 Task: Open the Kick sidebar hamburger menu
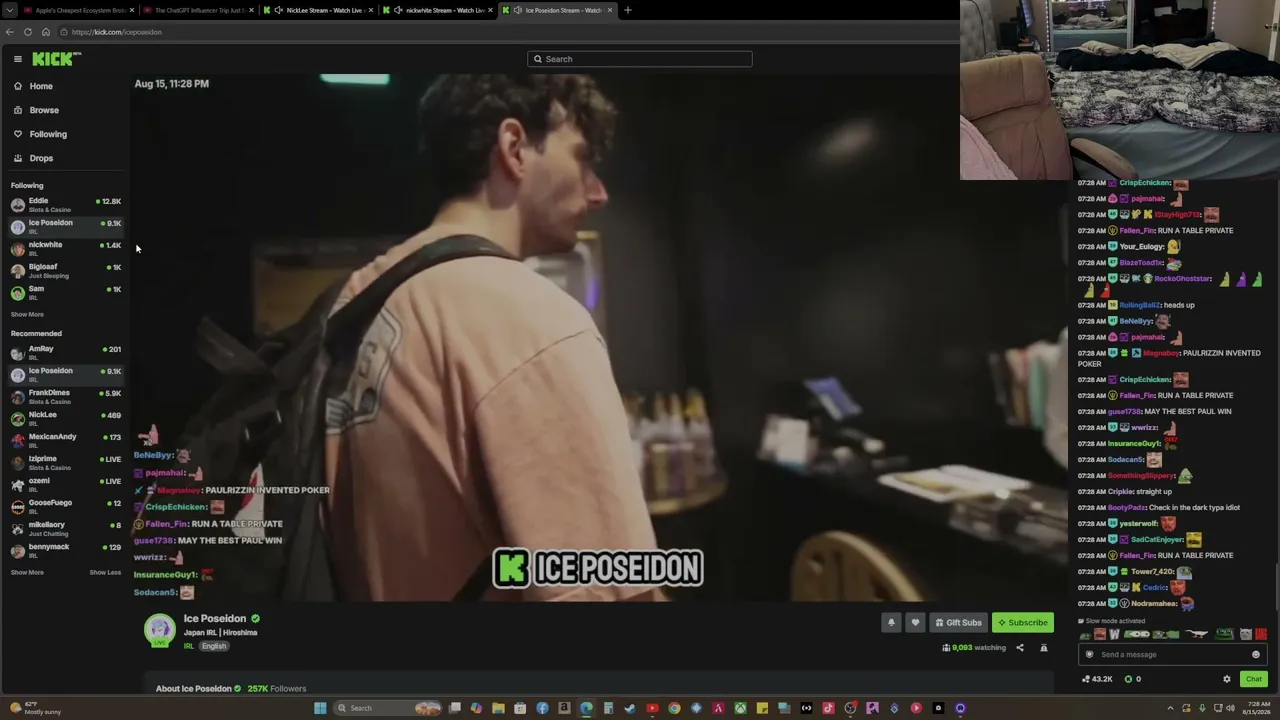[x=17, y=59]
